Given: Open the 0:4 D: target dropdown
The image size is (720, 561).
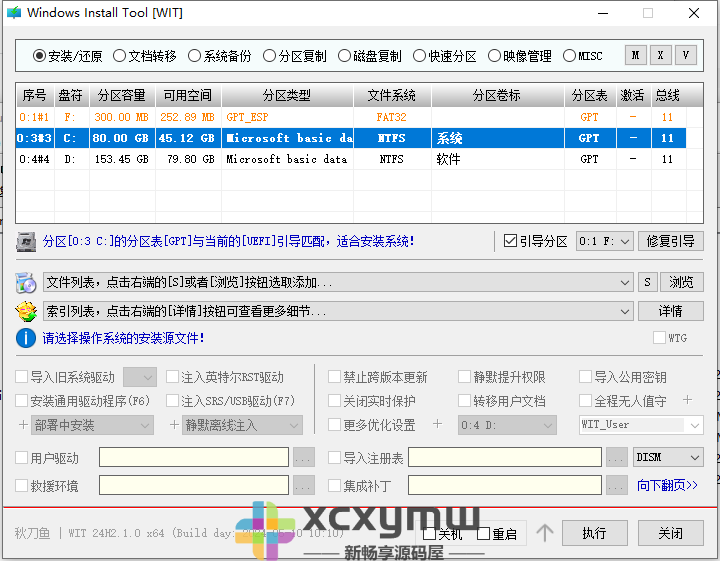Looking at the screenshot, I should coord(507,425).
